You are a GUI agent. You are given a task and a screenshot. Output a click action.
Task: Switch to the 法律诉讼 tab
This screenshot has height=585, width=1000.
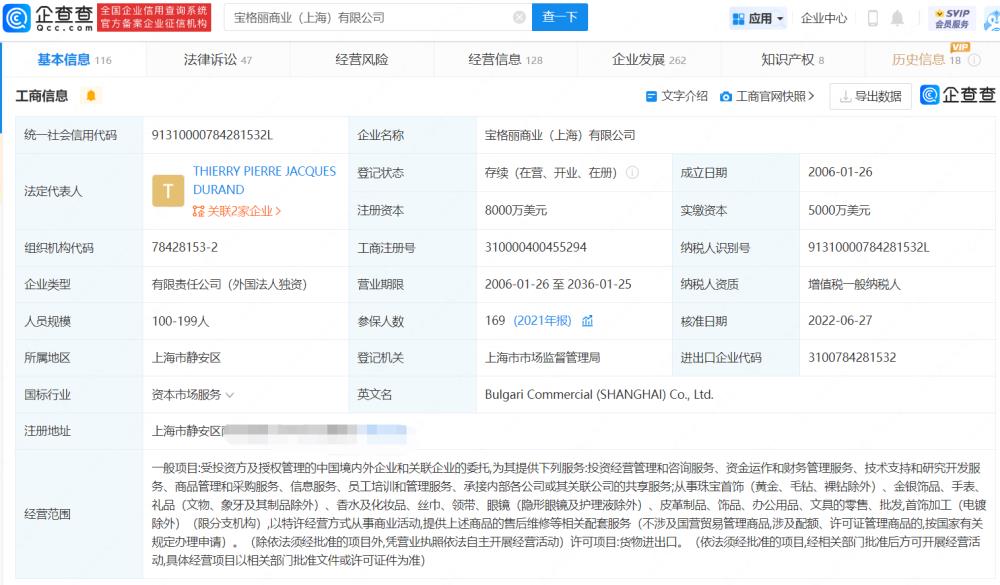point(206,58)
